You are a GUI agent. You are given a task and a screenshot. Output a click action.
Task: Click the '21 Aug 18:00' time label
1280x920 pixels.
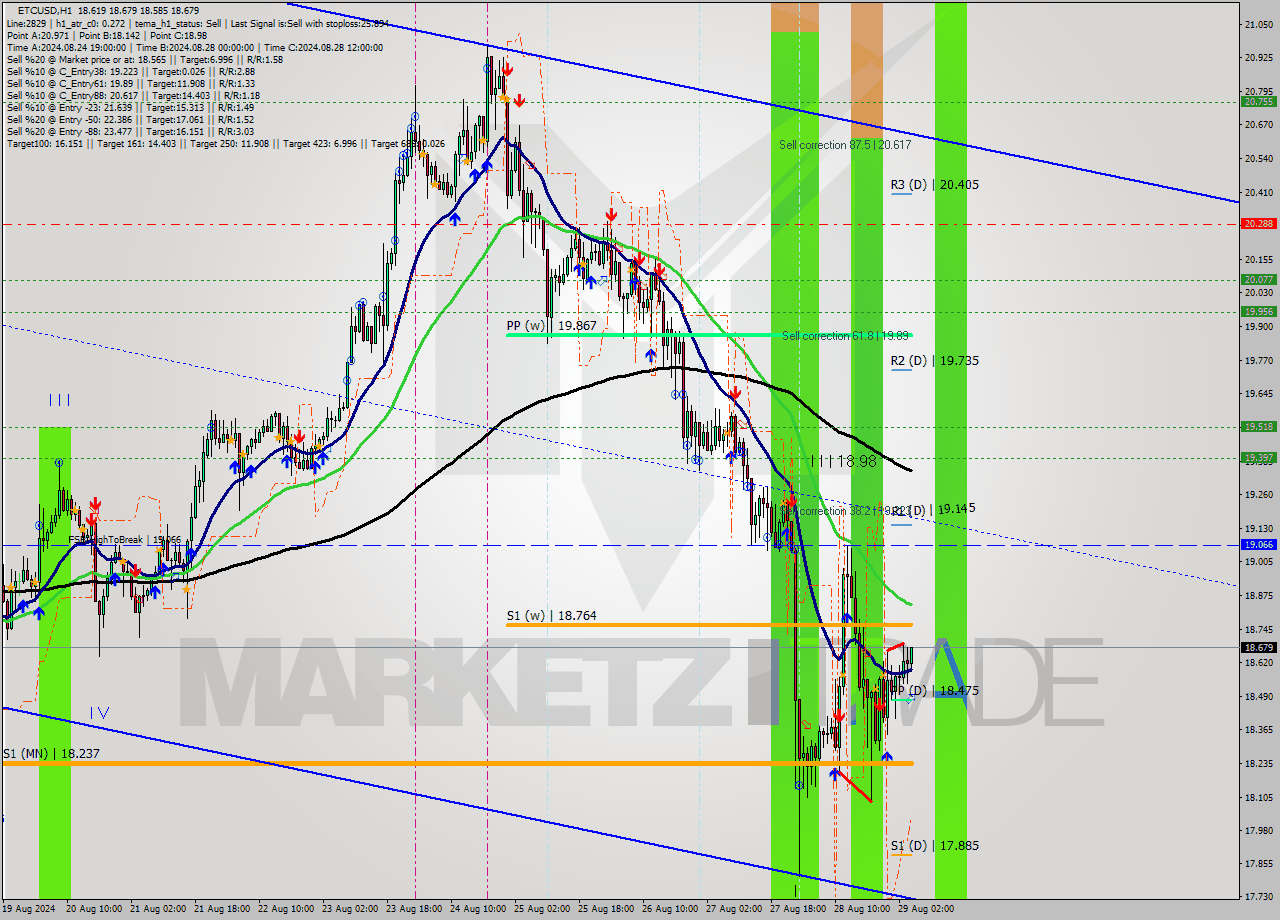coord(221,910)
